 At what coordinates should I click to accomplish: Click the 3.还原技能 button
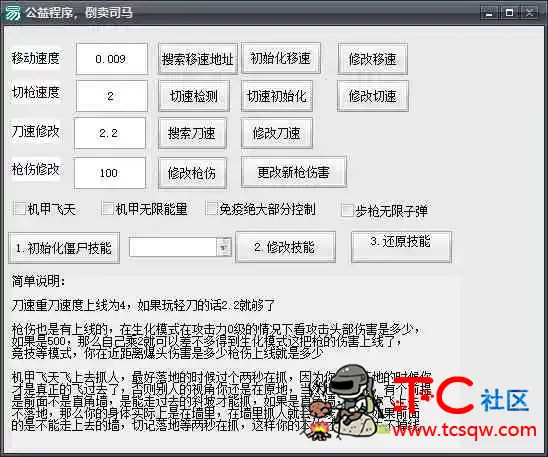click(401, 246)
